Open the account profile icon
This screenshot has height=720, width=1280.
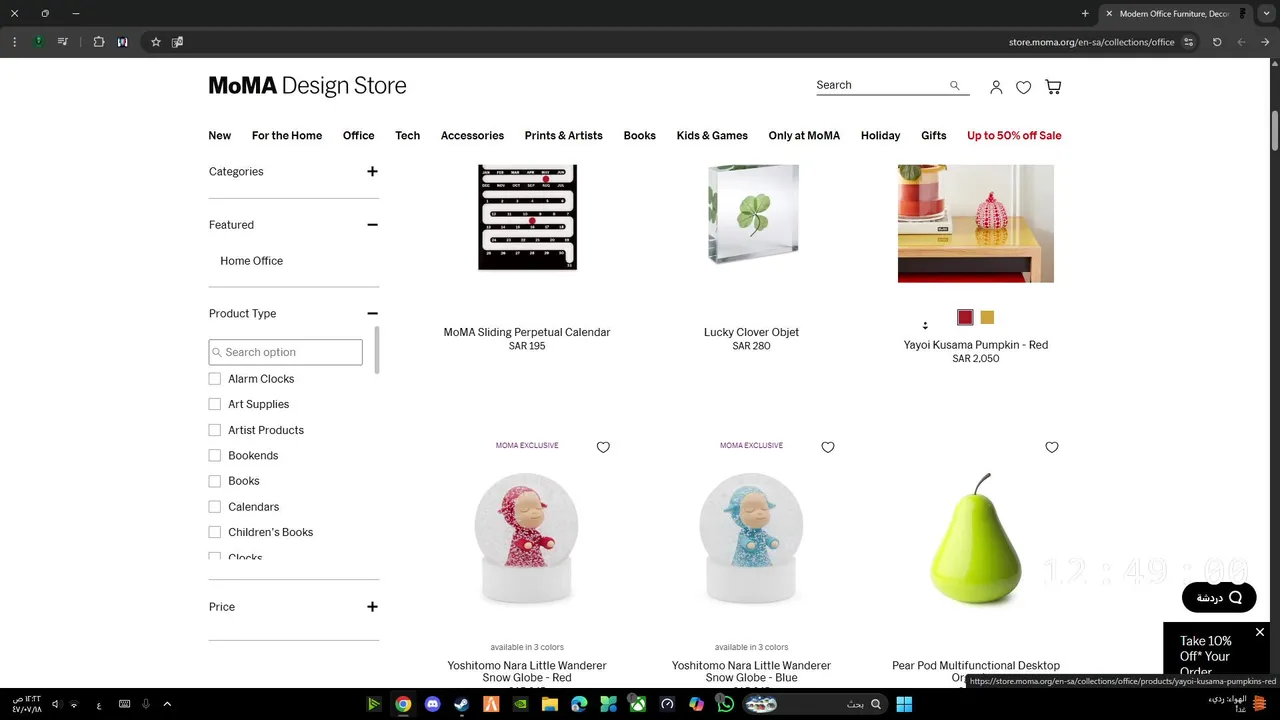tap(996, 87)
